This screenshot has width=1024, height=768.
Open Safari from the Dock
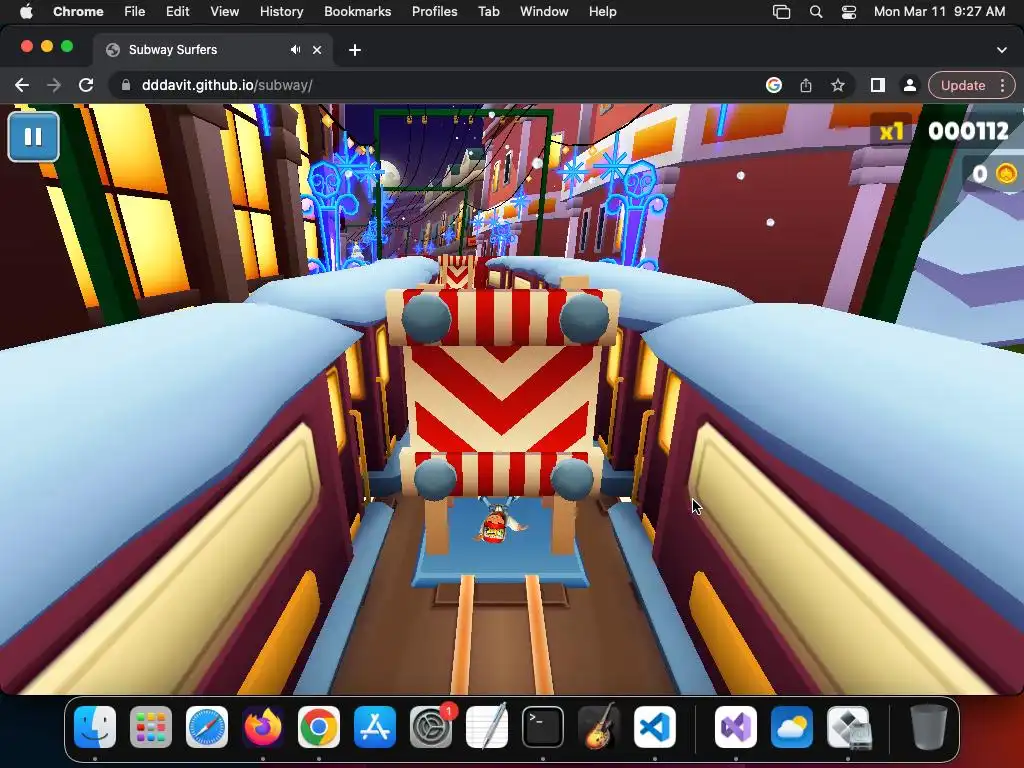pyautogui.click(x=207, y=727)
